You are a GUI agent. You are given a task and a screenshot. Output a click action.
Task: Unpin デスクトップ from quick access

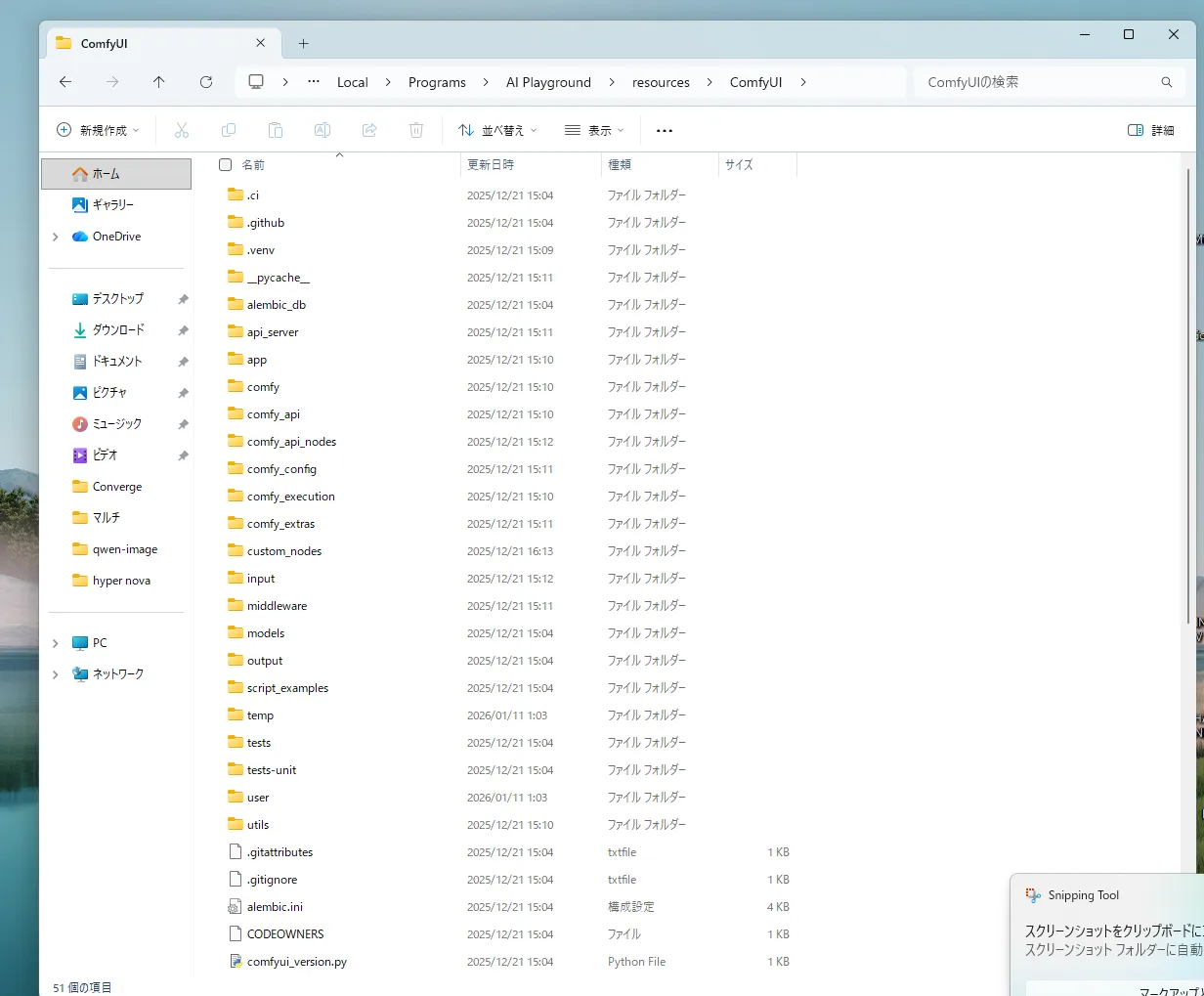click(183, 299)
